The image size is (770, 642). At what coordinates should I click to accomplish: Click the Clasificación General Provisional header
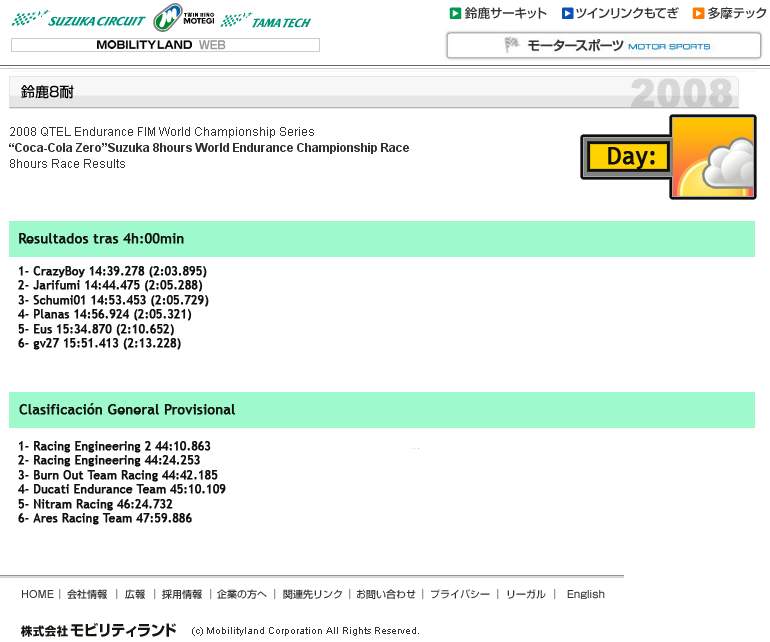[382, 410]
